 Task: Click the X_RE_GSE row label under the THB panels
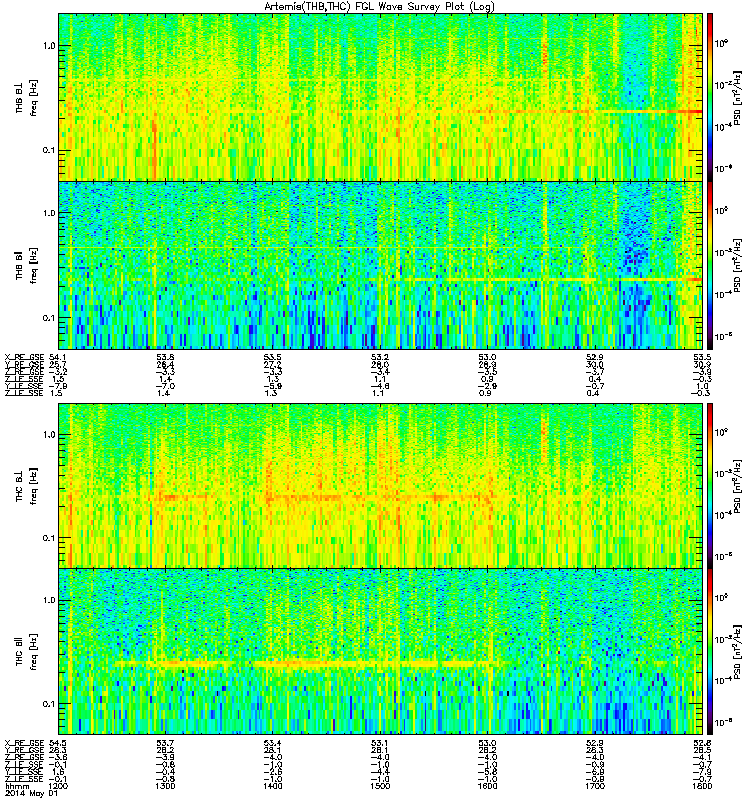(x=24, y=357)
